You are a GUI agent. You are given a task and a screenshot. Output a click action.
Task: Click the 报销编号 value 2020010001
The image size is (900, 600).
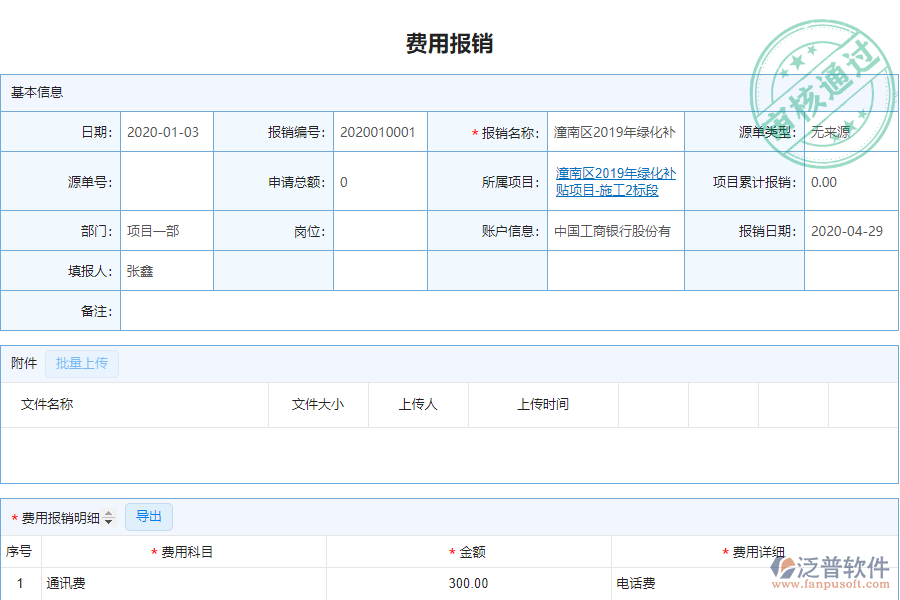[378, 131]
